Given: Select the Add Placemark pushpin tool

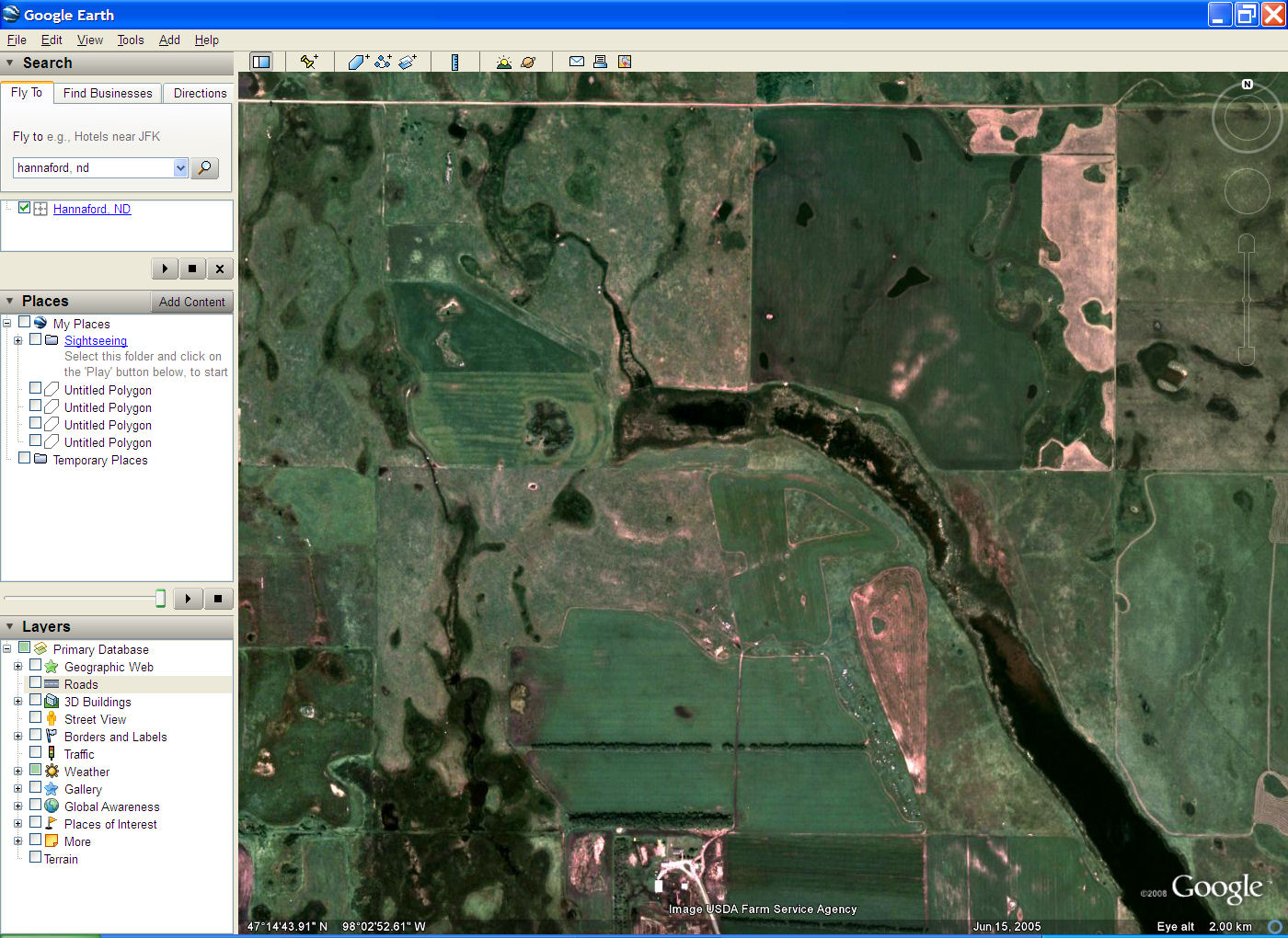Looking at the screenshot, I should 309,62.
